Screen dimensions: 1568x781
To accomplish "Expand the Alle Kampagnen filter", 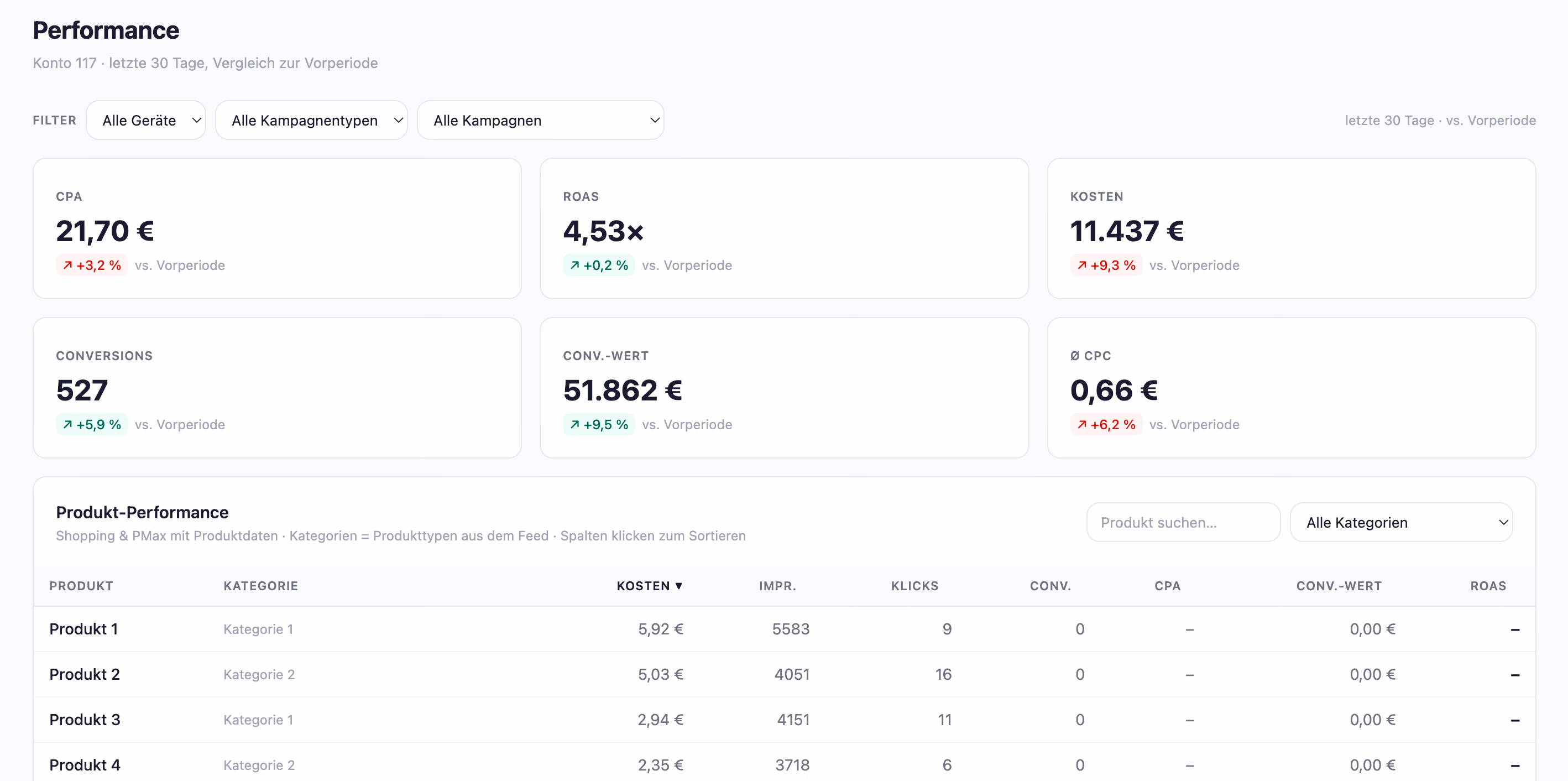I will point(540,120).
